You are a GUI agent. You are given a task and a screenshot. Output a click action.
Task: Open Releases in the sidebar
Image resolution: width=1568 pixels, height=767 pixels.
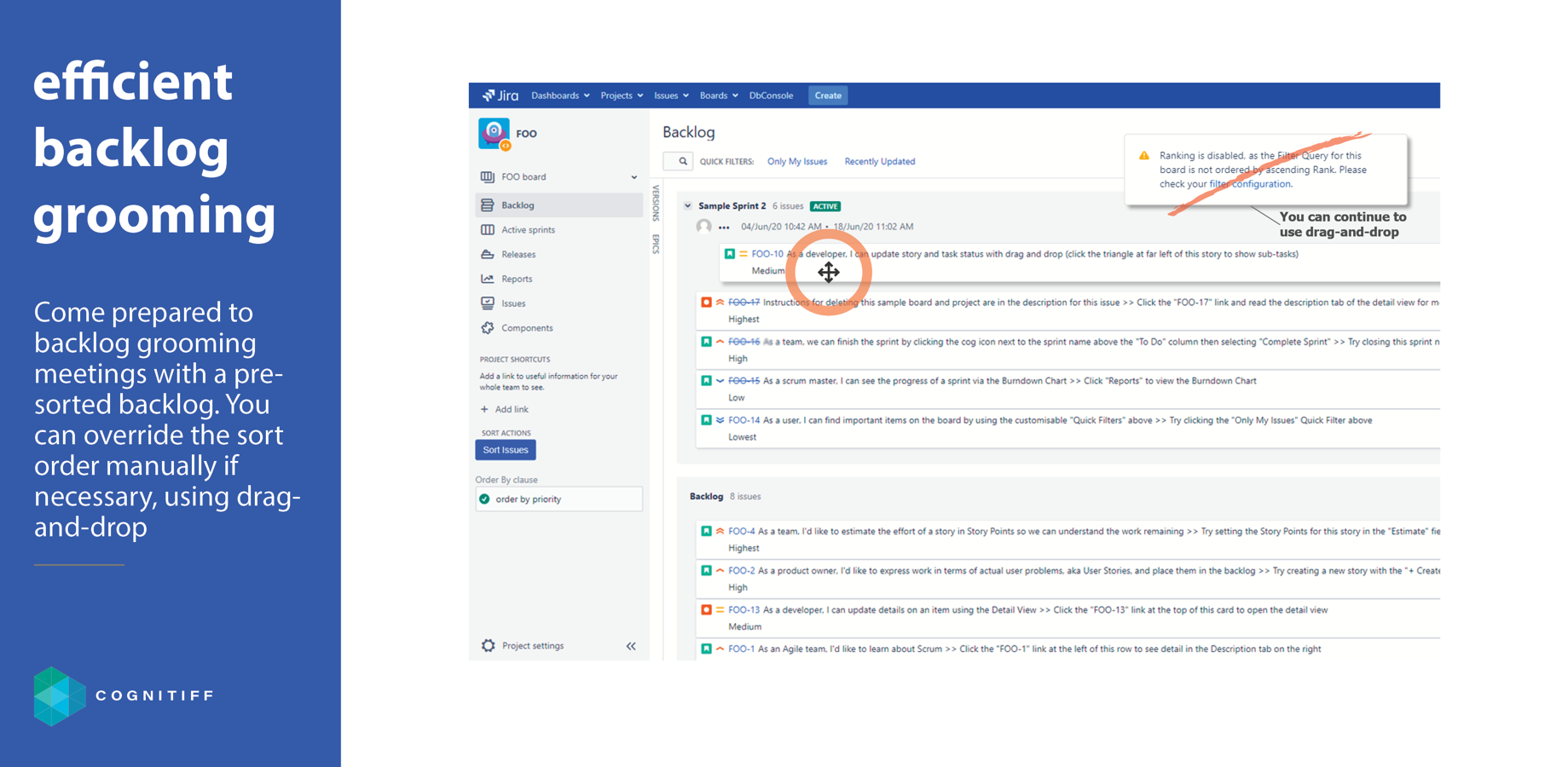tap(518, 255)
